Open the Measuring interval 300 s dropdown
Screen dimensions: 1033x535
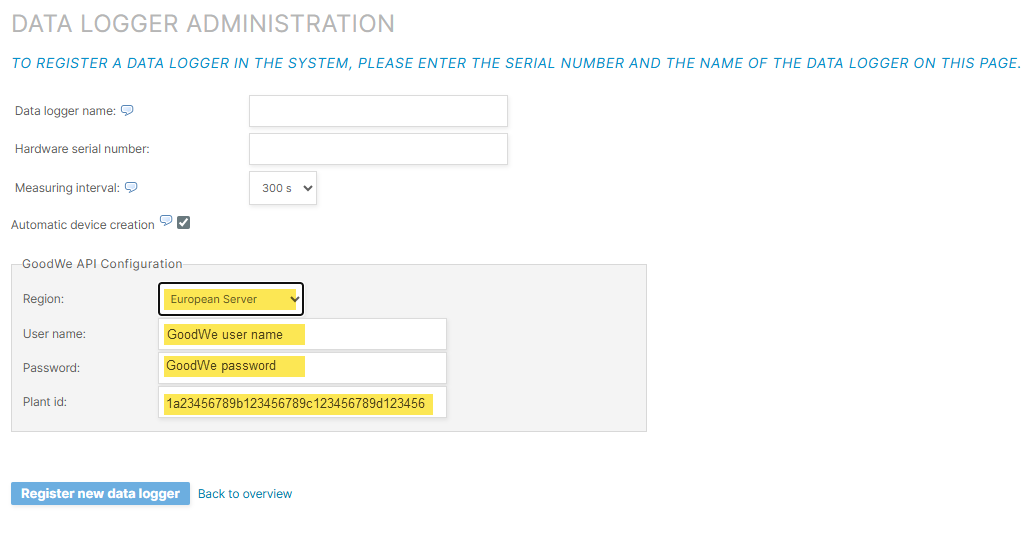283,188
